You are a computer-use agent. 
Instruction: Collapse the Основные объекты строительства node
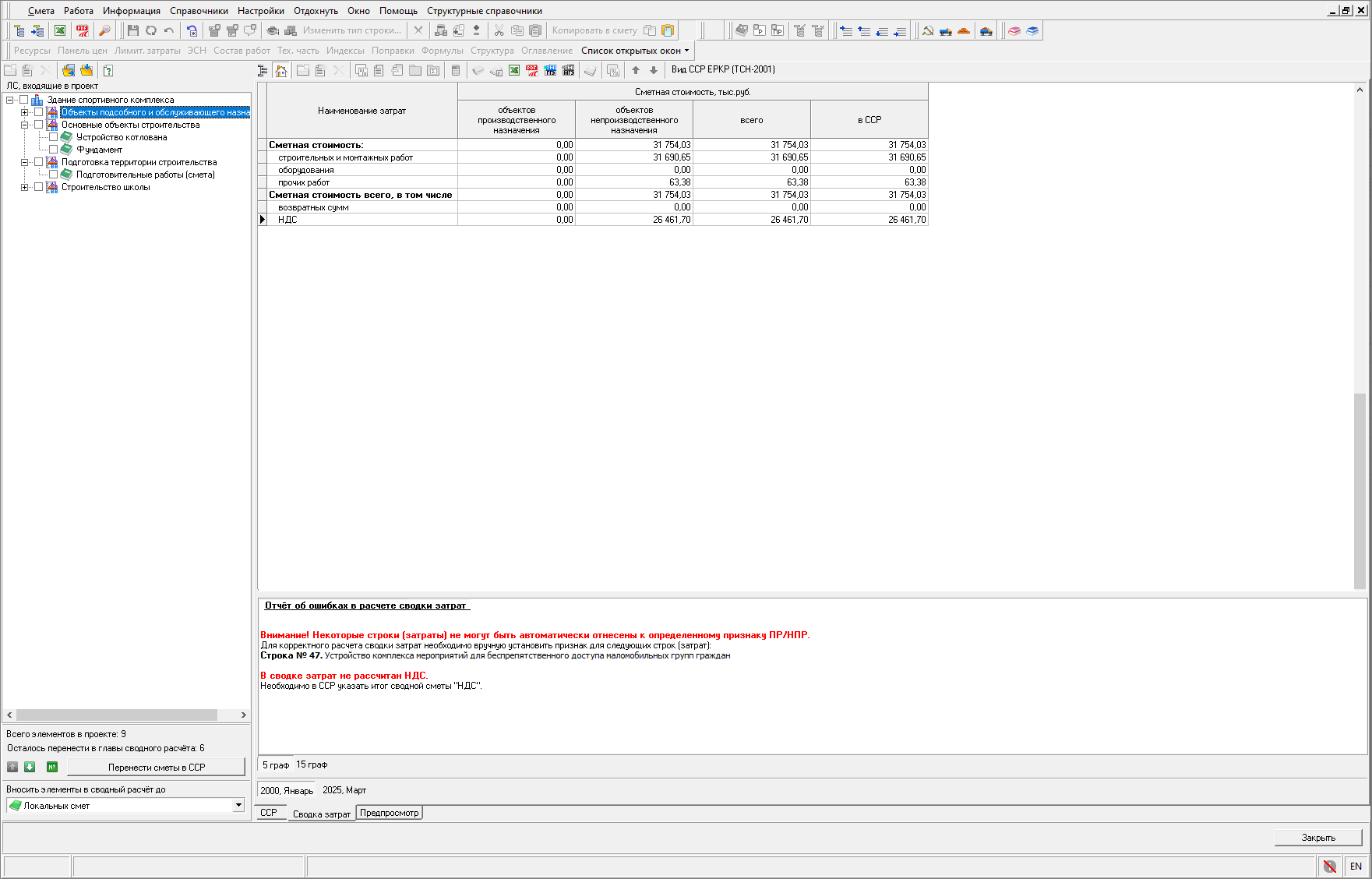point(24,125)
